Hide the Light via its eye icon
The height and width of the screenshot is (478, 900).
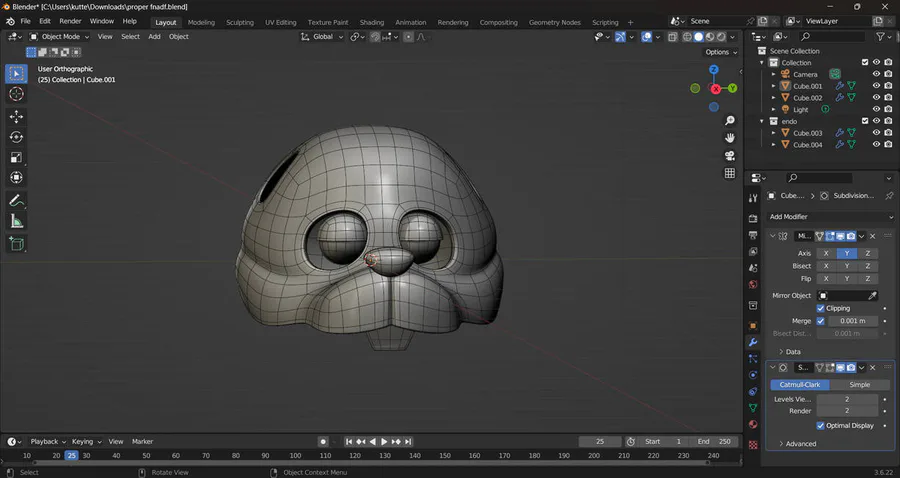tap(876, 109)
